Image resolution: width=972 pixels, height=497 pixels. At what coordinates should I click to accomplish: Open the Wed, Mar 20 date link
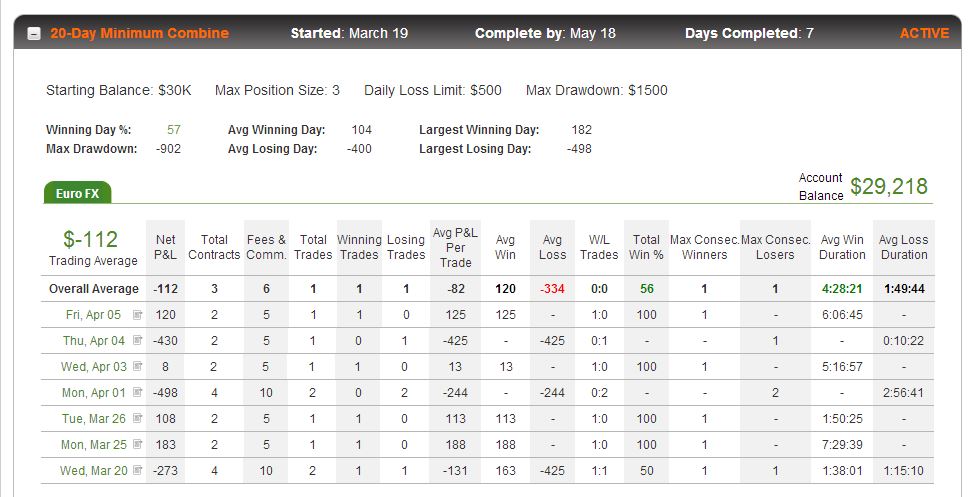(x=94, y=471)
